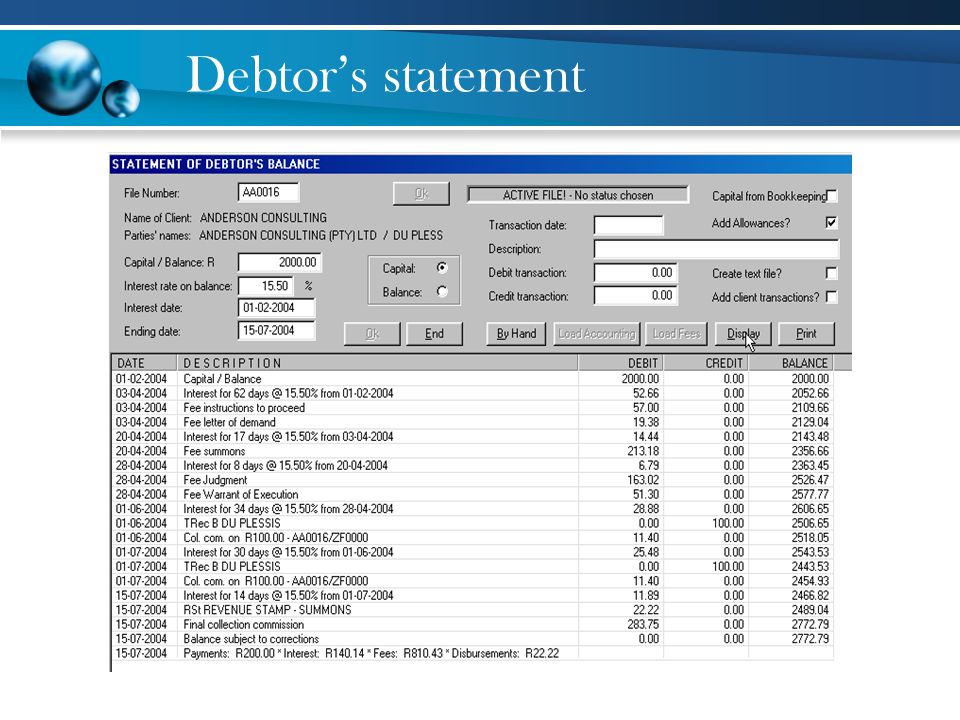
Task: Tick Add client transactions checkbox
Action: 831,297
